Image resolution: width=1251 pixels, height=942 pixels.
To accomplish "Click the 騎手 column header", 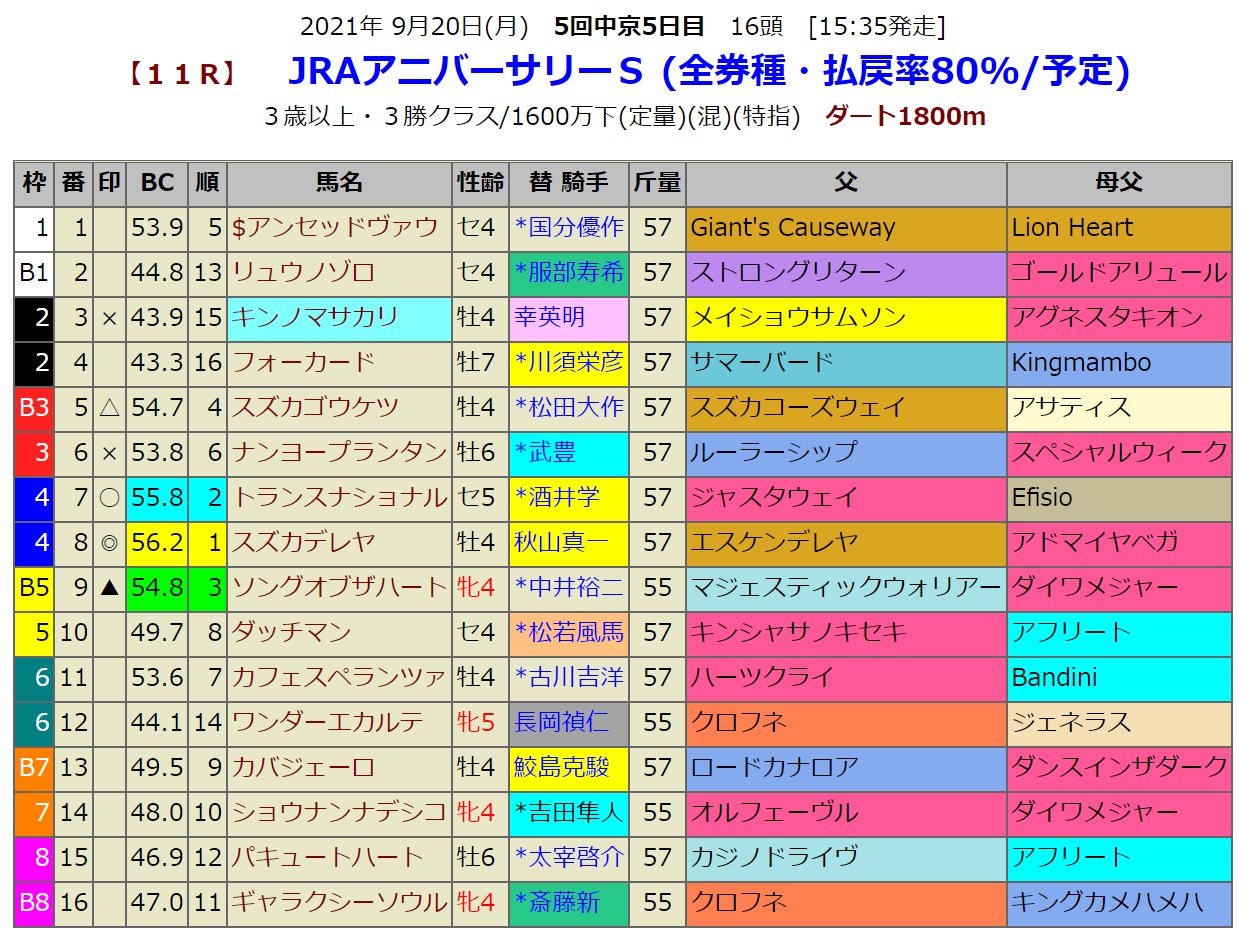I will click(568, 182).
